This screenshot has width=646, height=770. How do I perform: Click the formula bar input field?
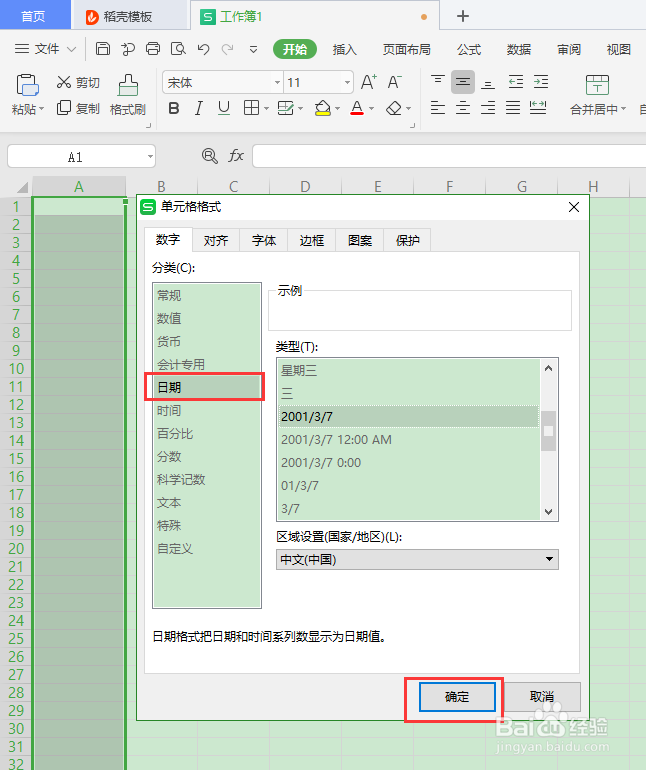449,156
